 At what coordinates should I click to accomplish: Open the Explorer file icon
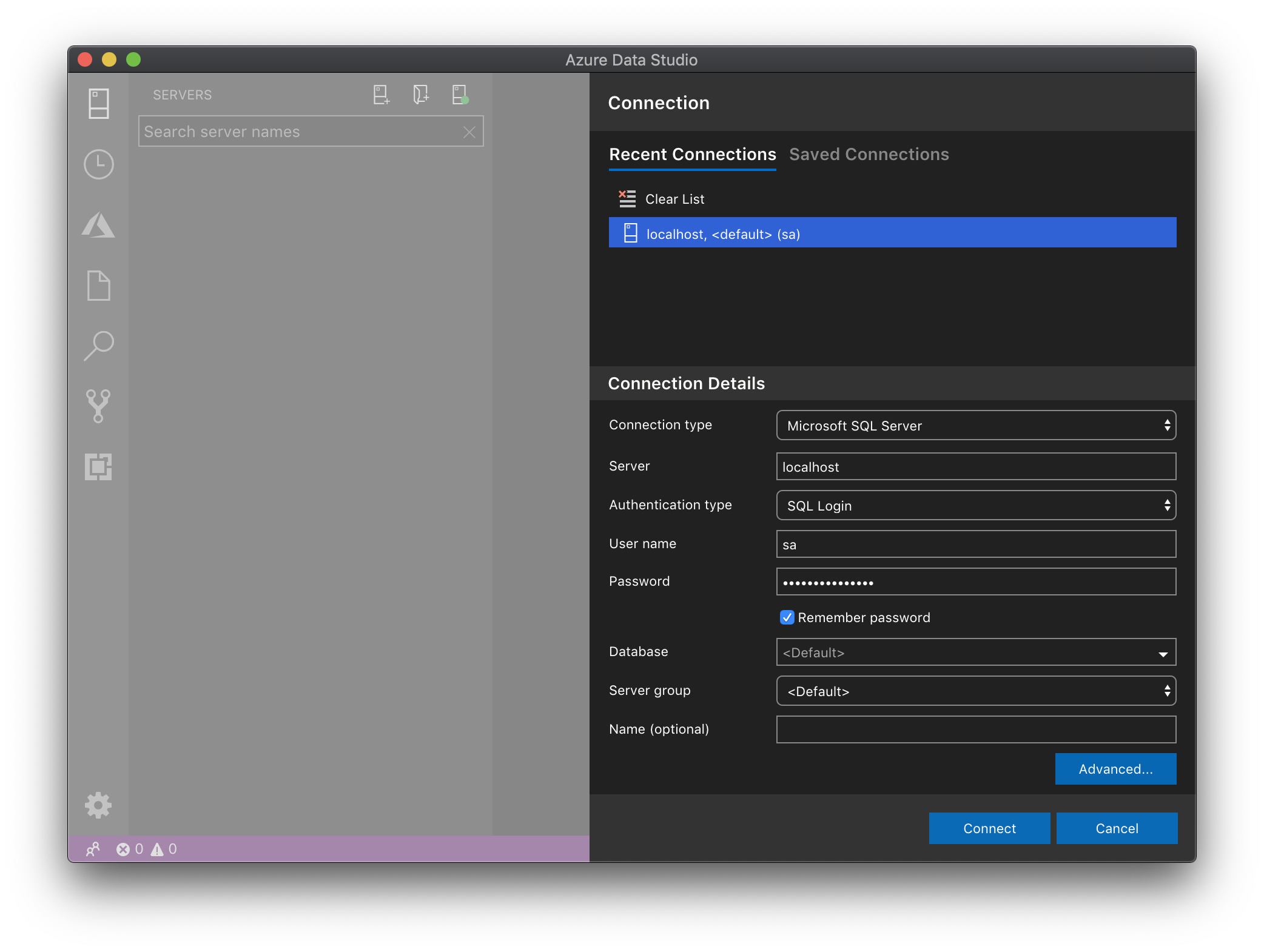(98, 286)
